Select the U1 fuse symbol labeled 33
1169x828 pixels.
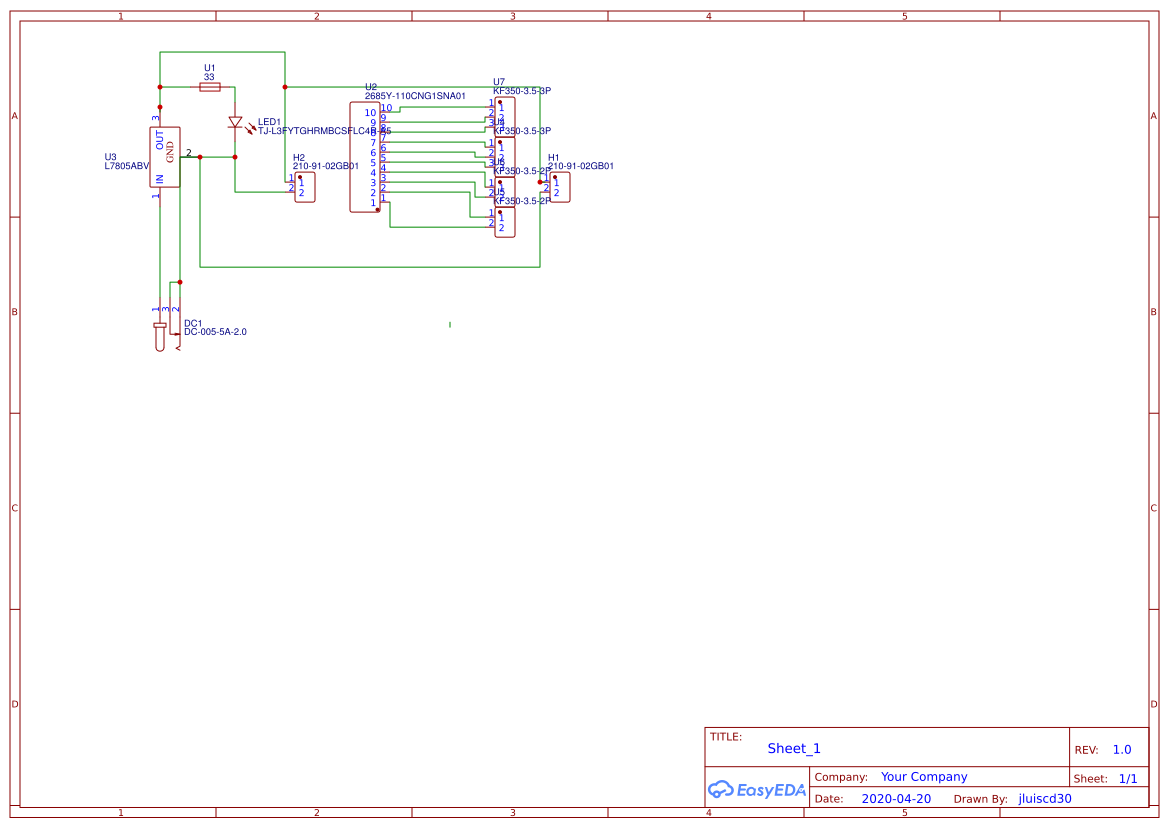point(210,87)
